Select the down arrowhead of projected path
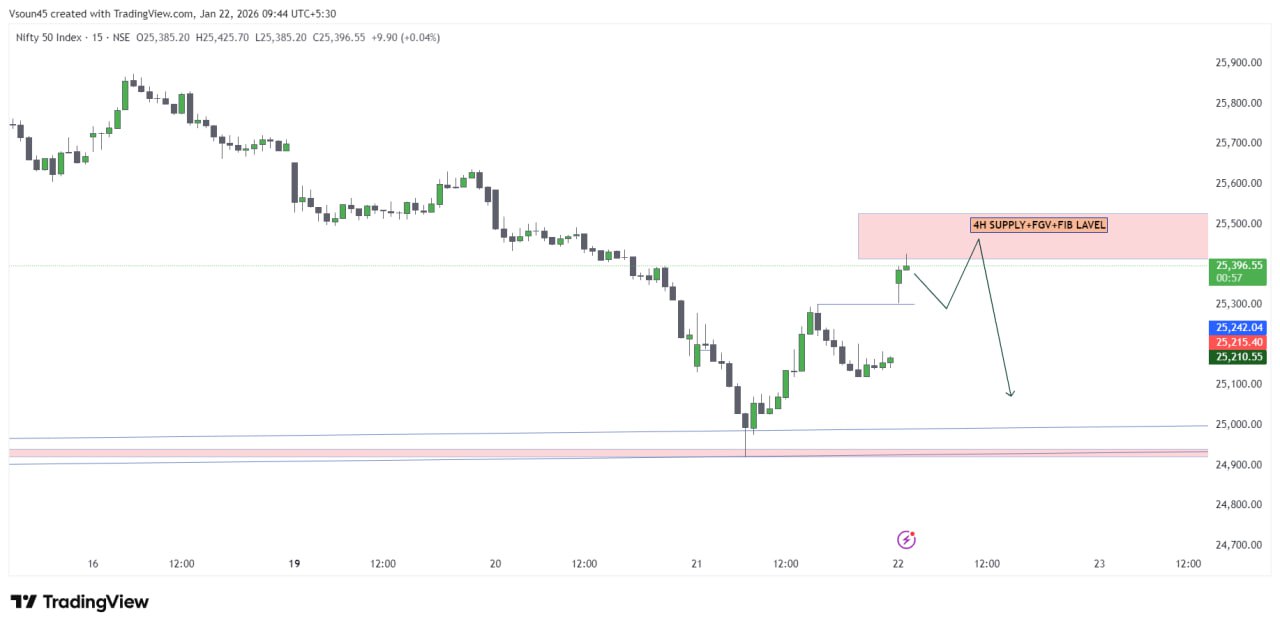This screenshot has height=628, width=1280. pos(1010,393)
